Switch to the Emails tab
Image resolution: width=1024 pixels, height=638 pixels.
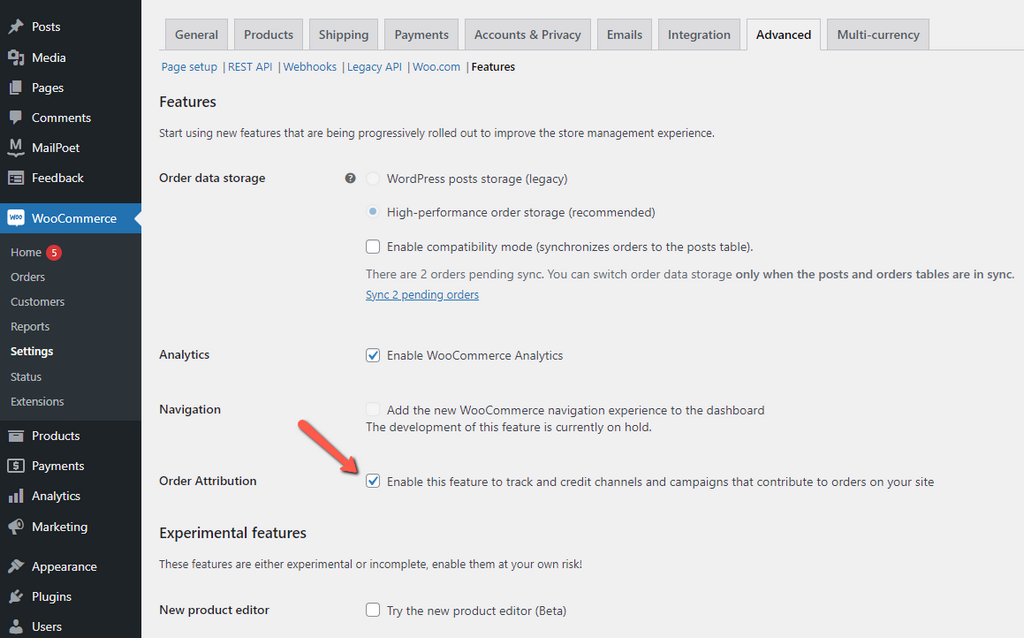click(x=624, y=33)
